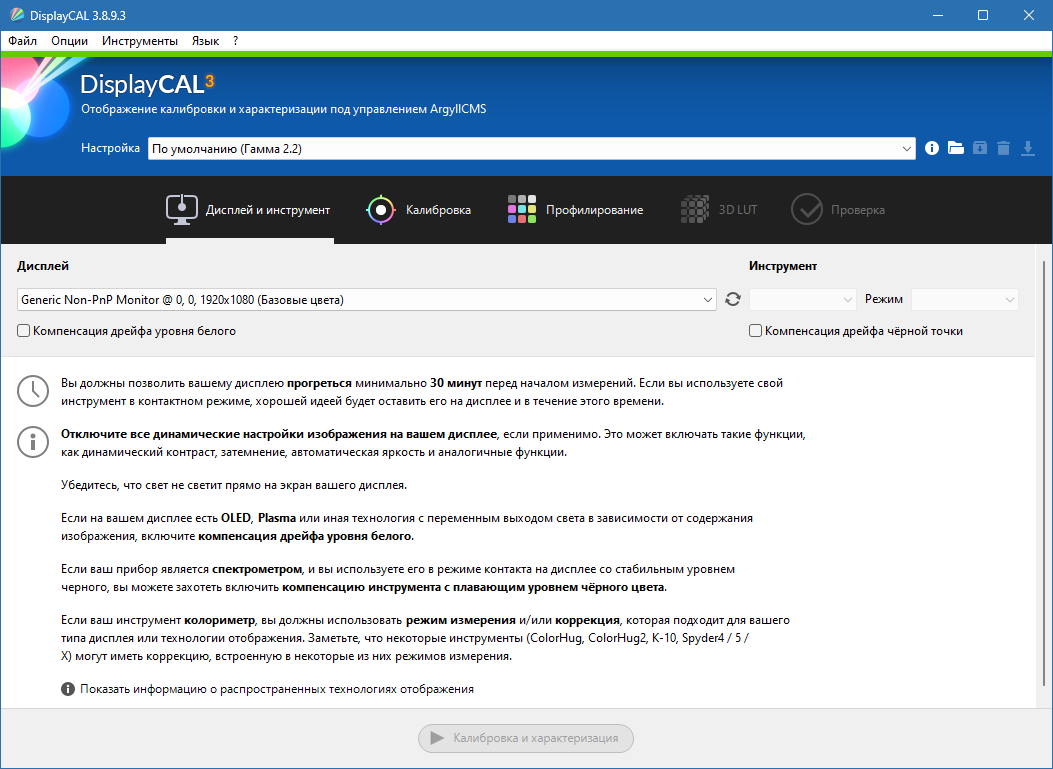Viewport: 1053px width, 769px height.
Task: Open the Инструменты menu
Action: pos(139,41)
